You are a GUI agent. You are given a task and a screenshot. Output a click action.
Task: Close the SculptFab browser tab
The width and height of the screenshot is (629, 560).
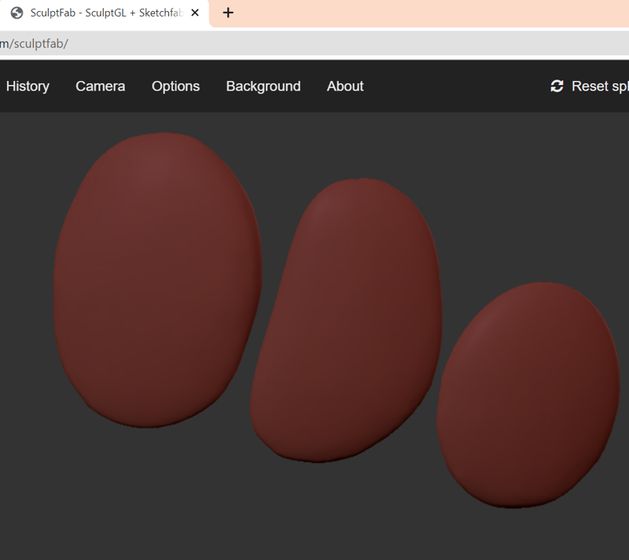195,13
